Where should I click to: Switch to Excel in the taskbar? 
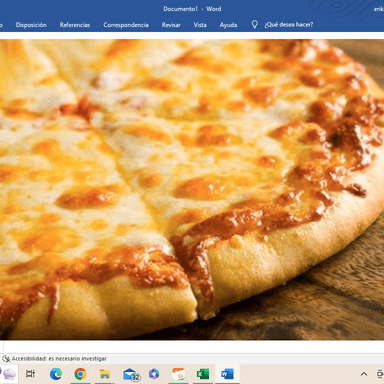tap(203, 374)
